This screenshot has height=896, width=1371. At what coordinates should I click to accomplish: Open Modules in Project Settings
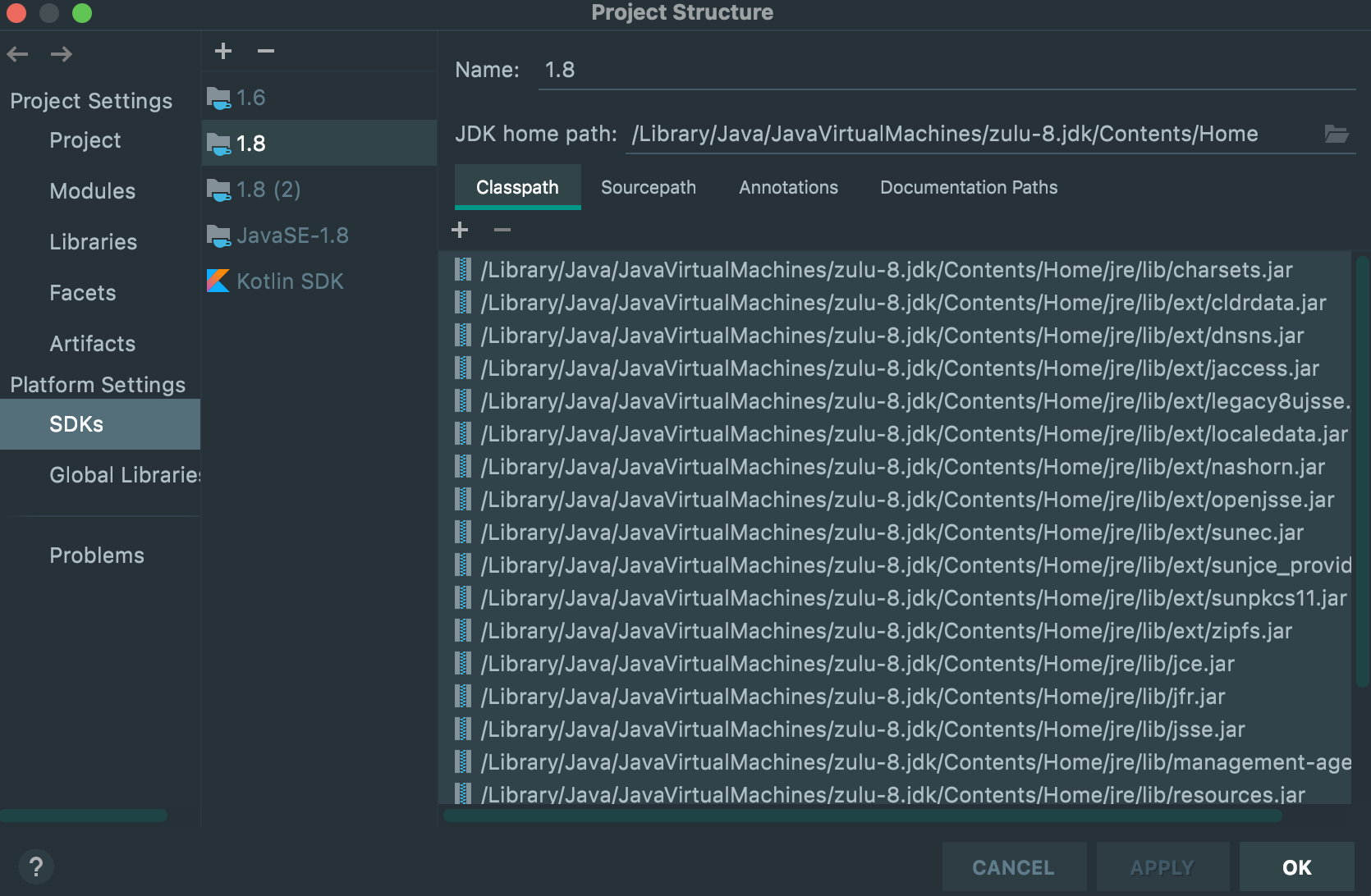pos(92,191)
